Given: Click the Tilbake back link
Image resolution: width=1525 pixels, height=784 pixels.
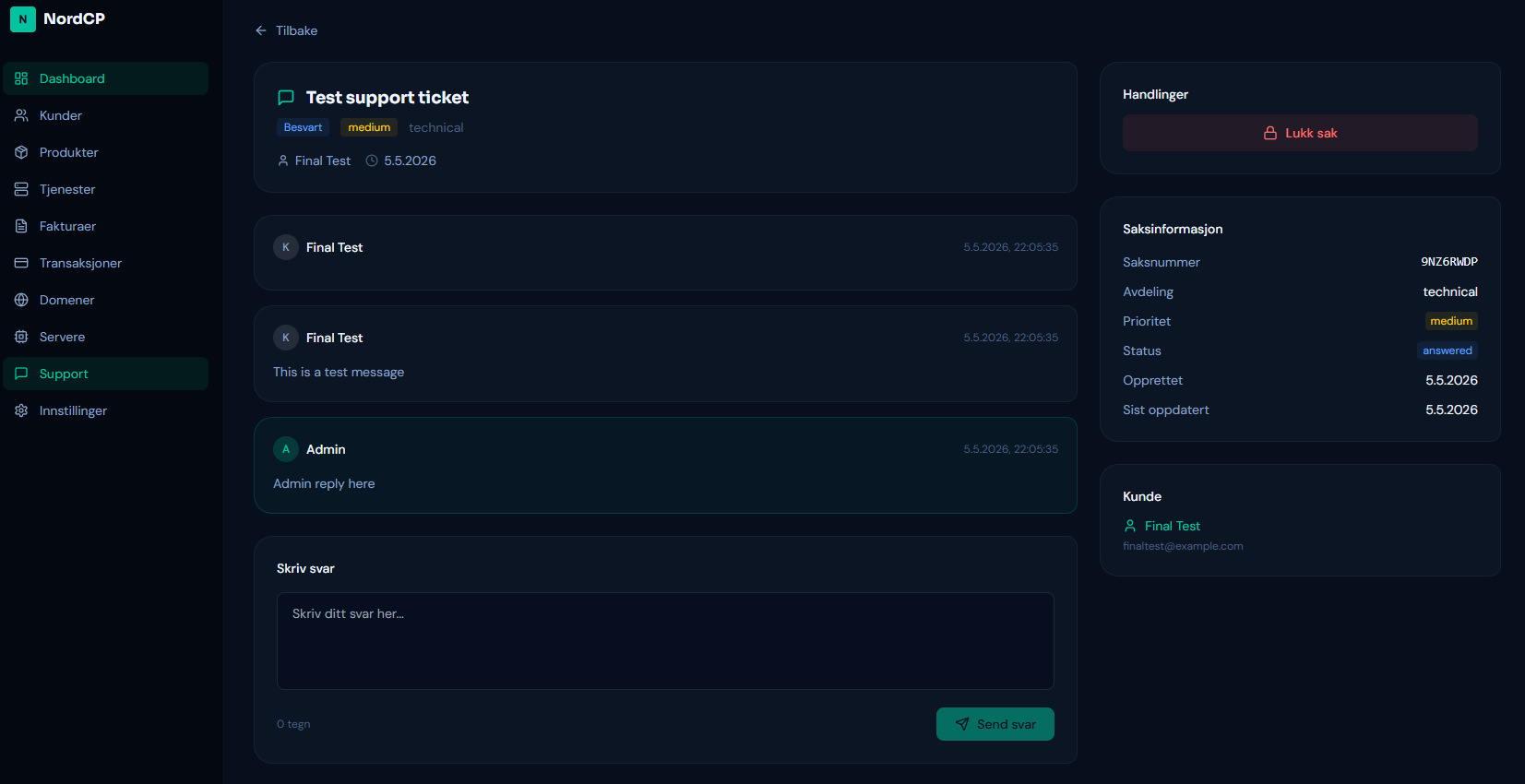Looking at the screenshot, I should 286,30.
